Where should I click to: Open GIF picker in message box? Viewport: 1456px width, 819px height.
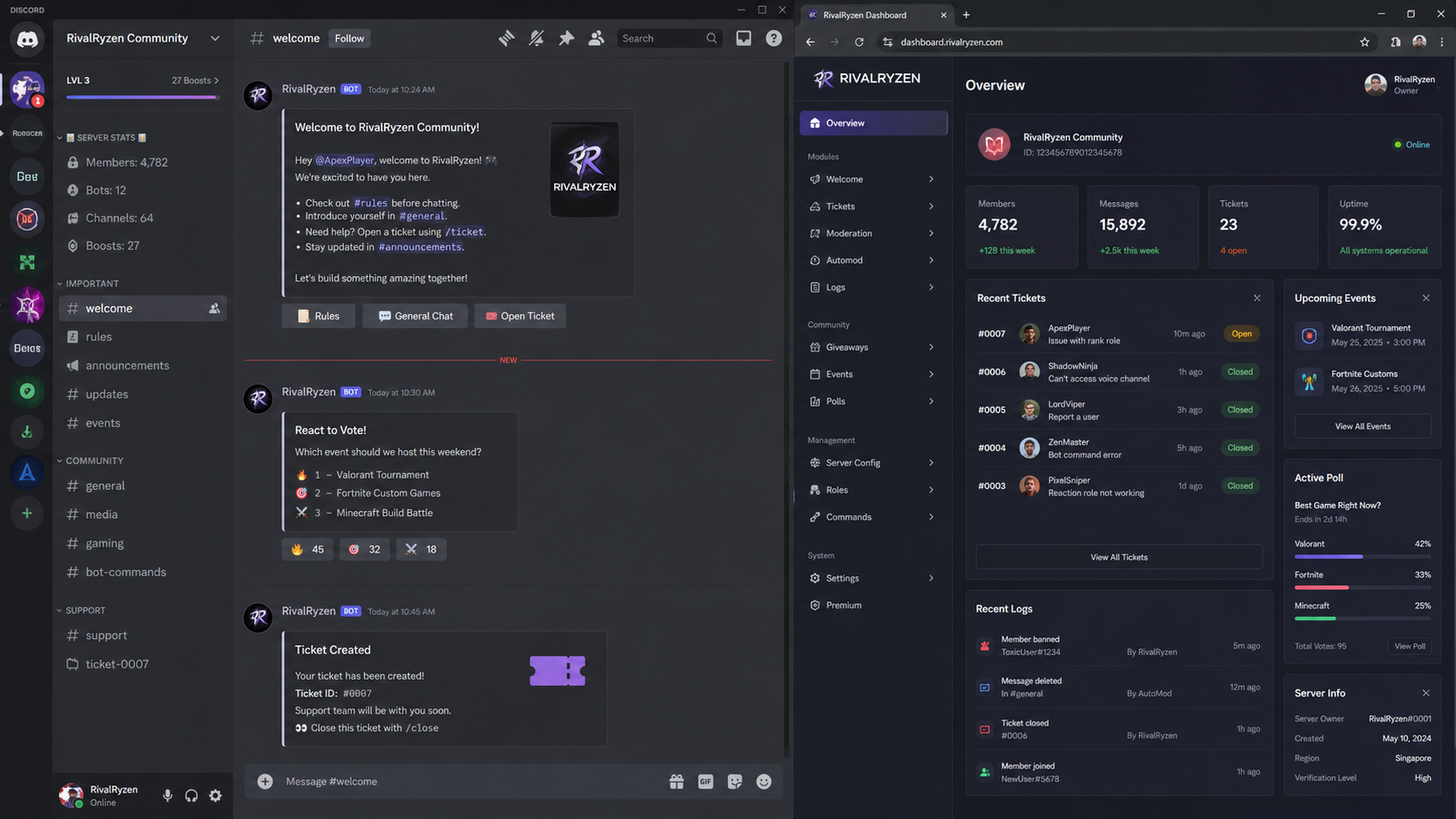[705, 782]
